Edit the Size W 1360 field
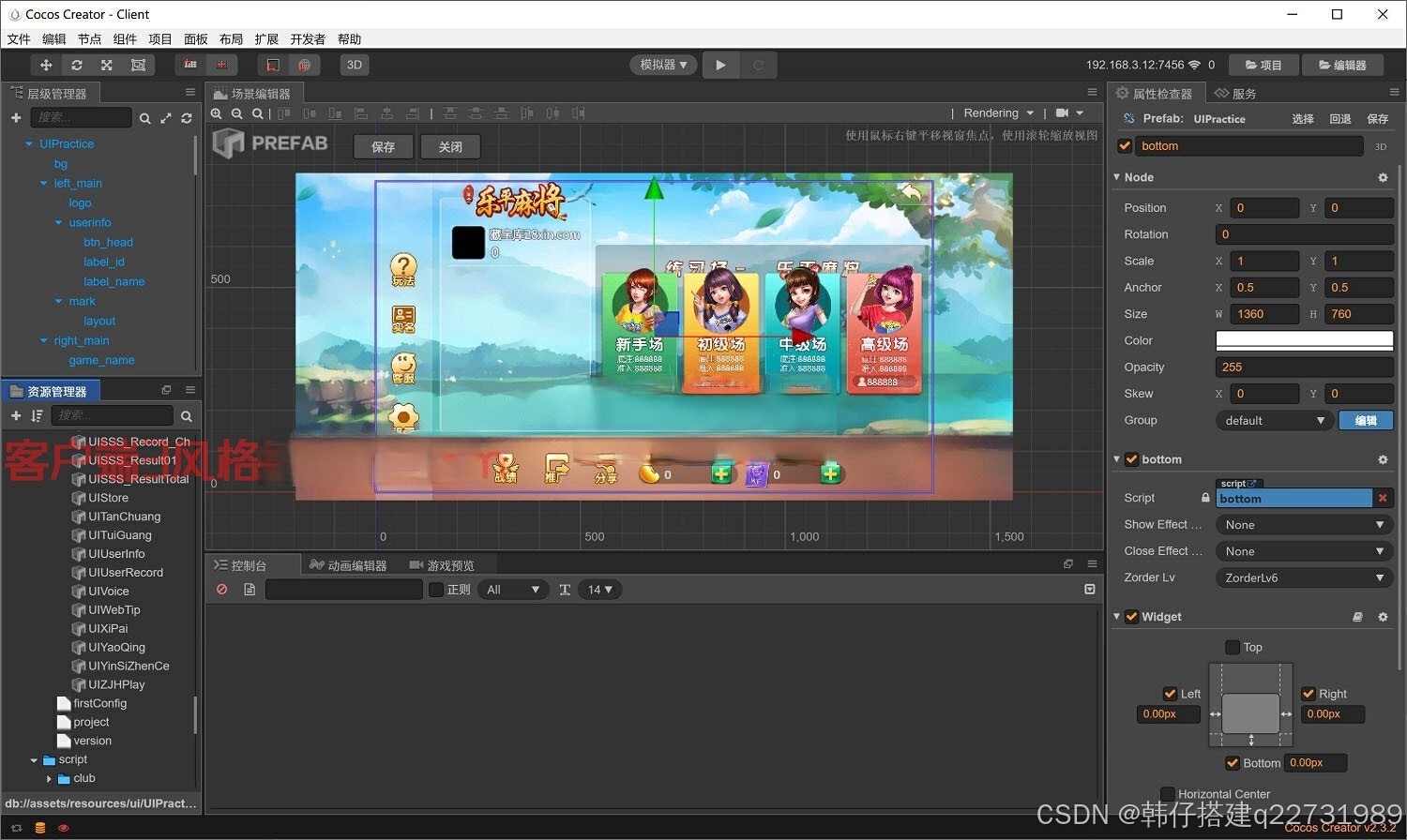This screenshot has height=840, width=1407. coord(1263,314)
